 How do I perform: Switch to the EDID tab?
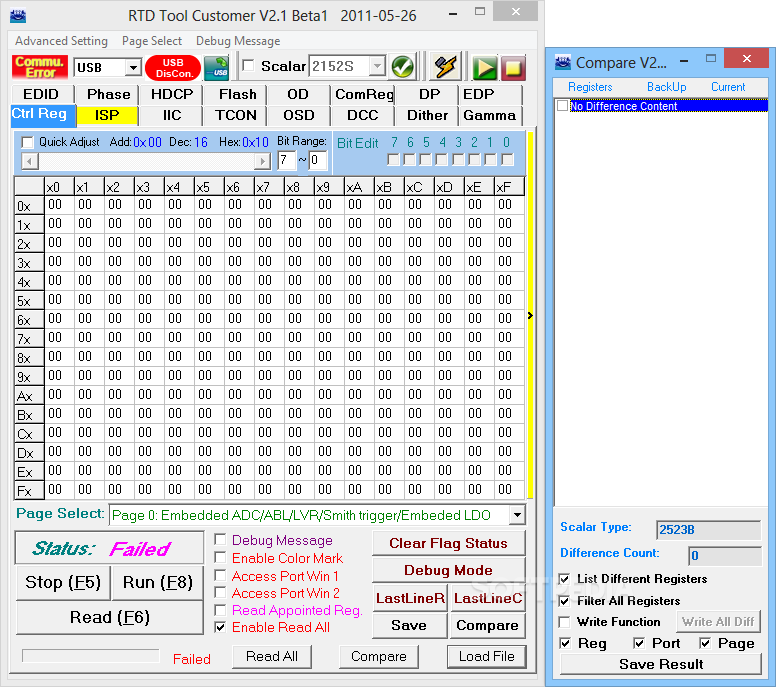[42, 94]
